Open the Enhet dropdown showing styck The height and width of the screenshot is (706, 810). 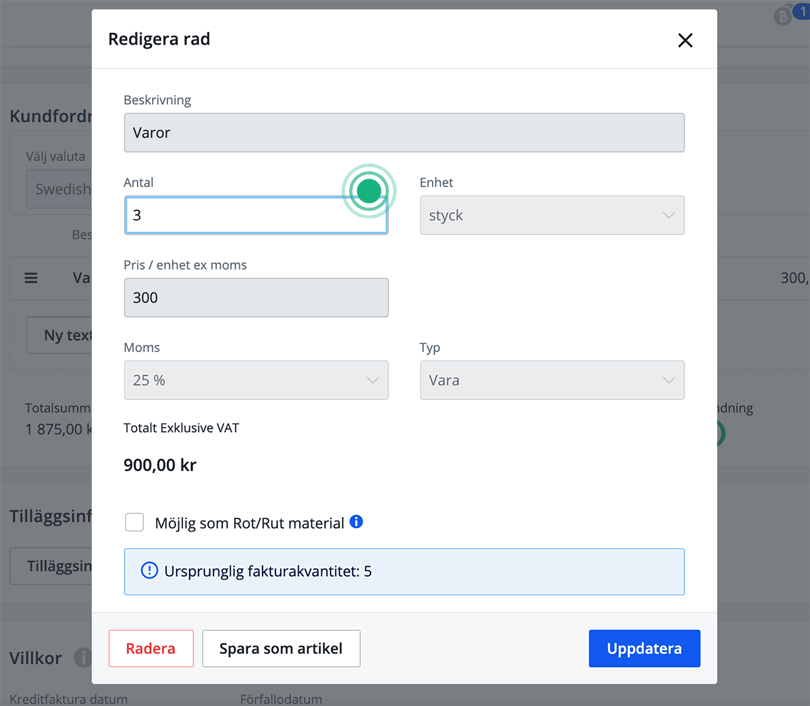(x=551, y=215)
